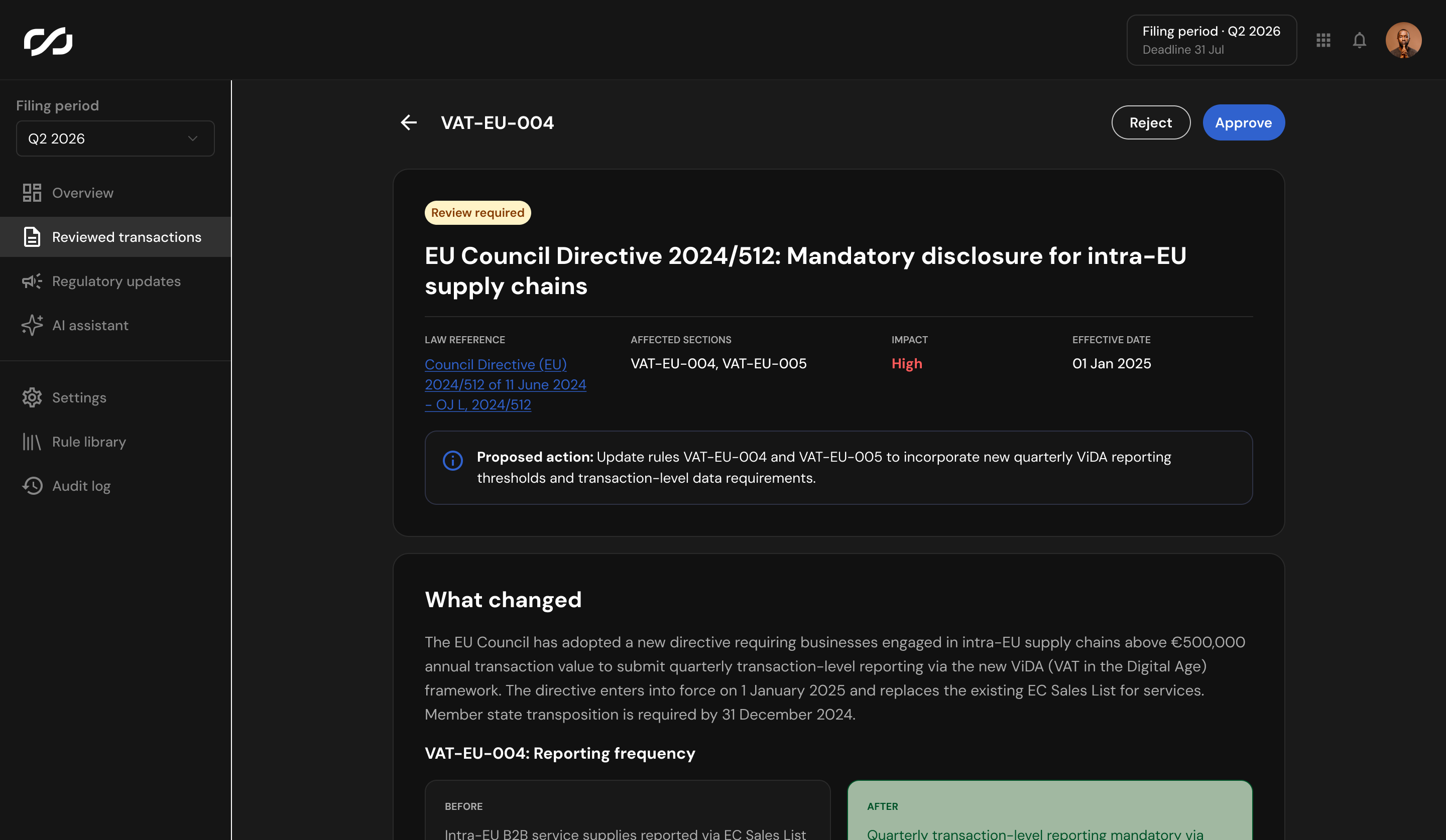The height and width of the screenshot is (840, 1446).
Task: Open the apps grid menu
Action: [1323, 40]
